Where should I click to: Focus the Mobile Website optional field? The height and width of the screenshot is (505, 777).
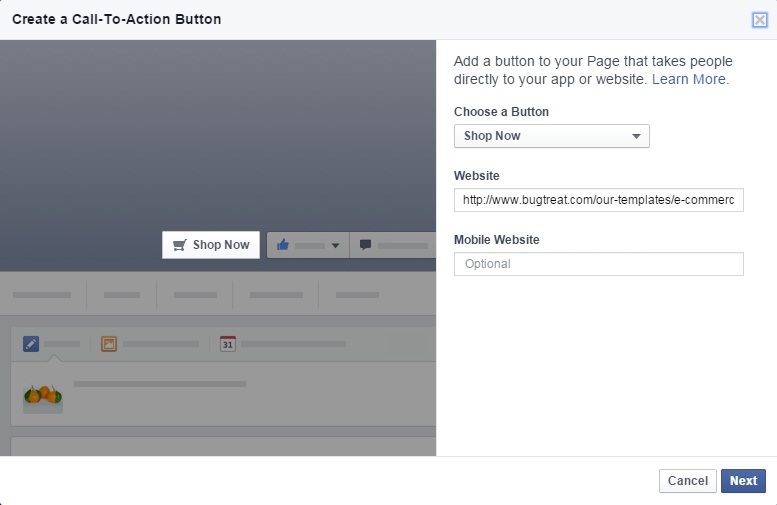(x=598, y=264)
